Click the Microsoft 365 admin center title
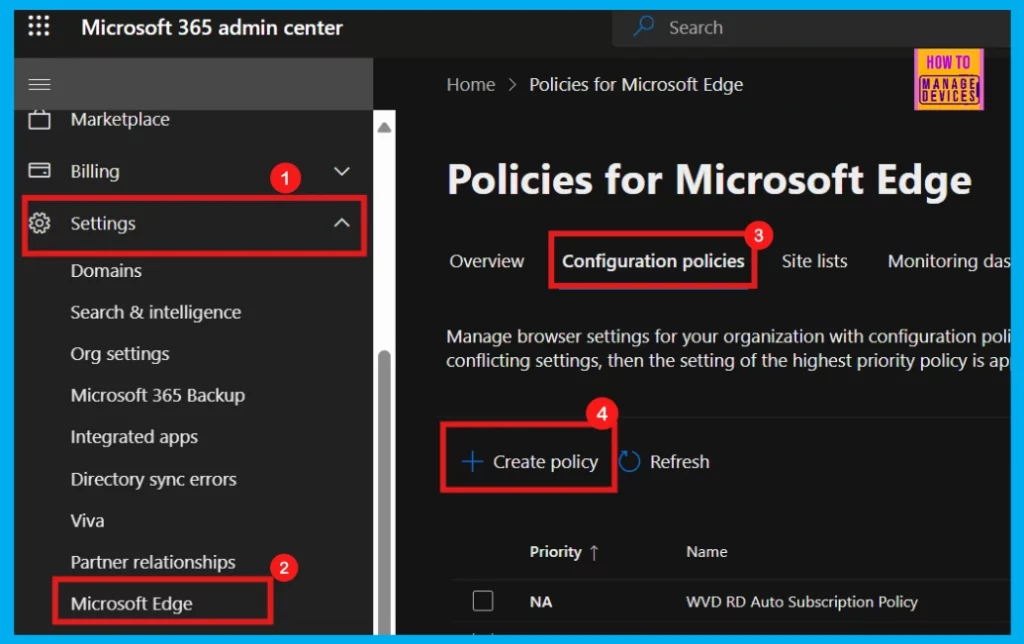Image resolution: width=1024 pixels, height=644 pixels. point(212,27)
